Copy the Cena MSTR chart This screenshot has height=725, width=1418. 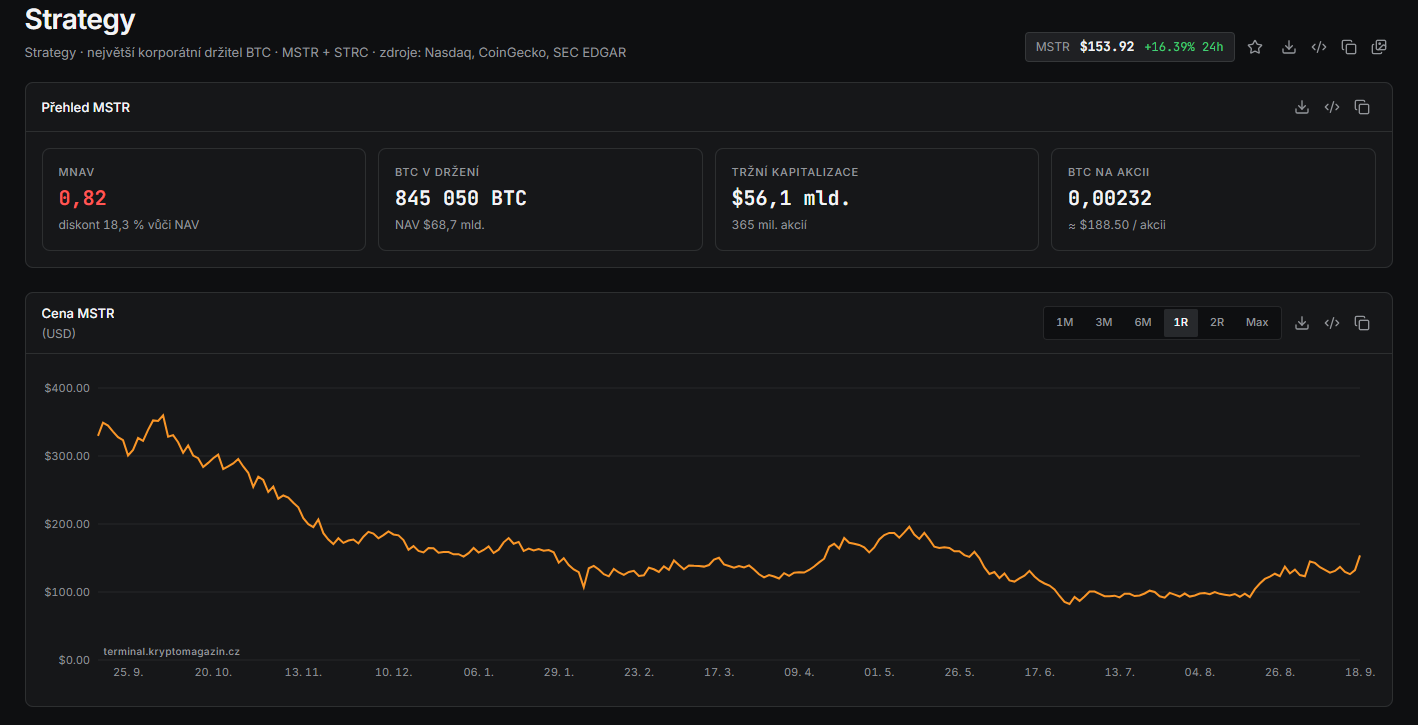(1362, 323)
